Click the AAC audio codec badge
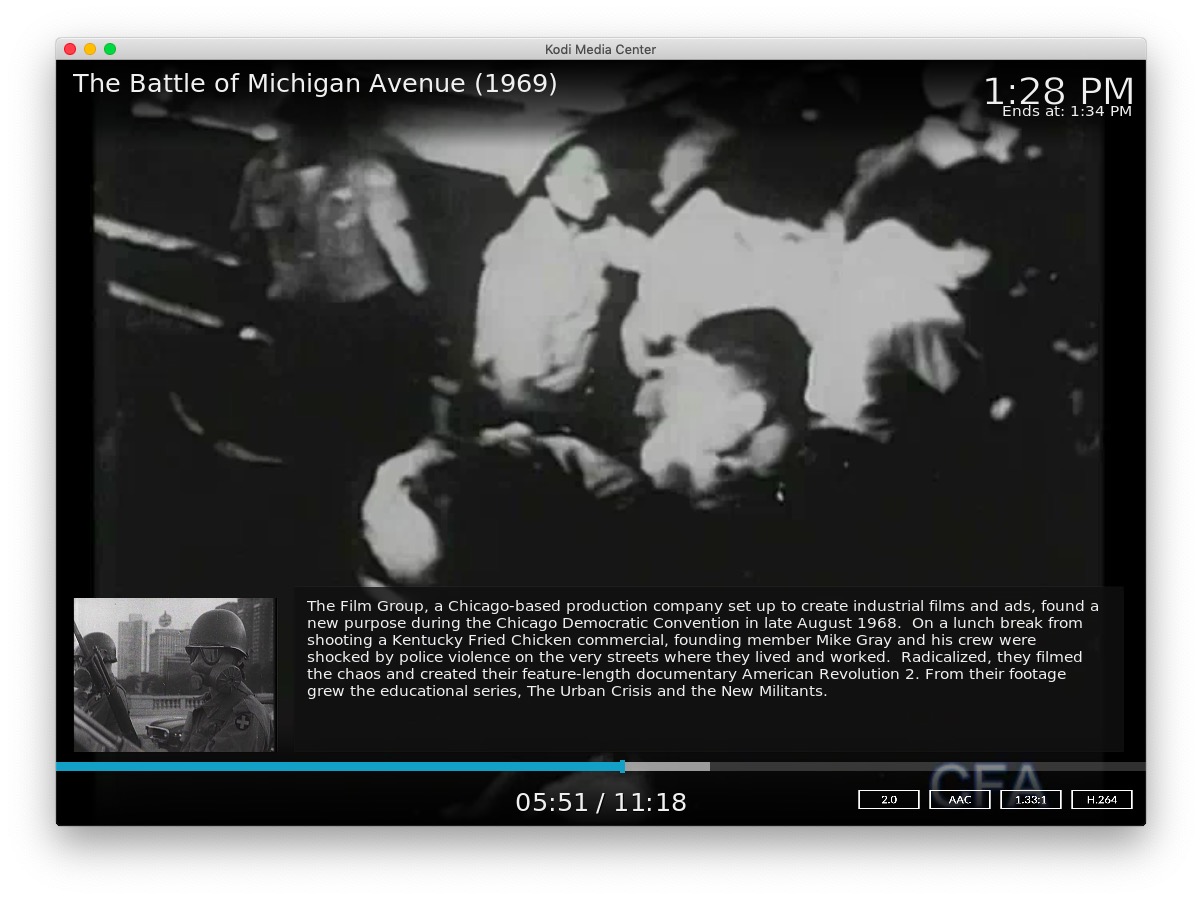This screenshot has height=900, width=1202. tap(959, 800)
